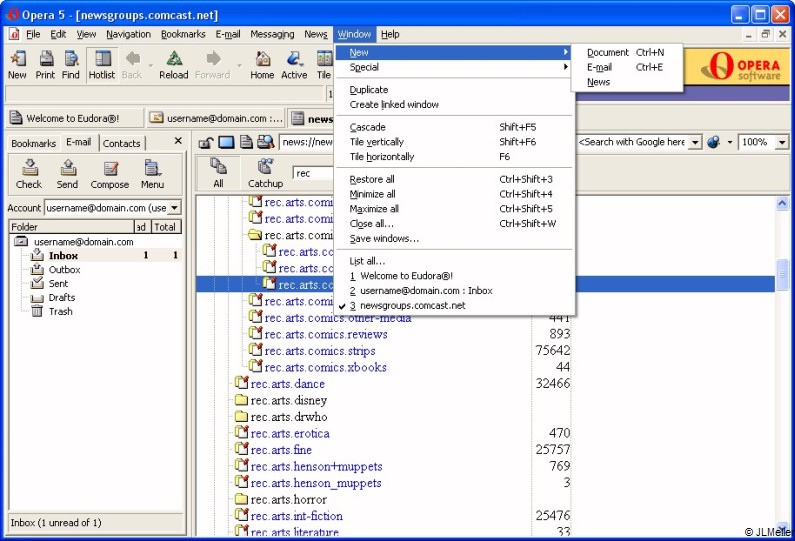Click the newsgroup list scrollbar up arrow
The width and height of the screenshot is (795, 541).
(782, 203)
